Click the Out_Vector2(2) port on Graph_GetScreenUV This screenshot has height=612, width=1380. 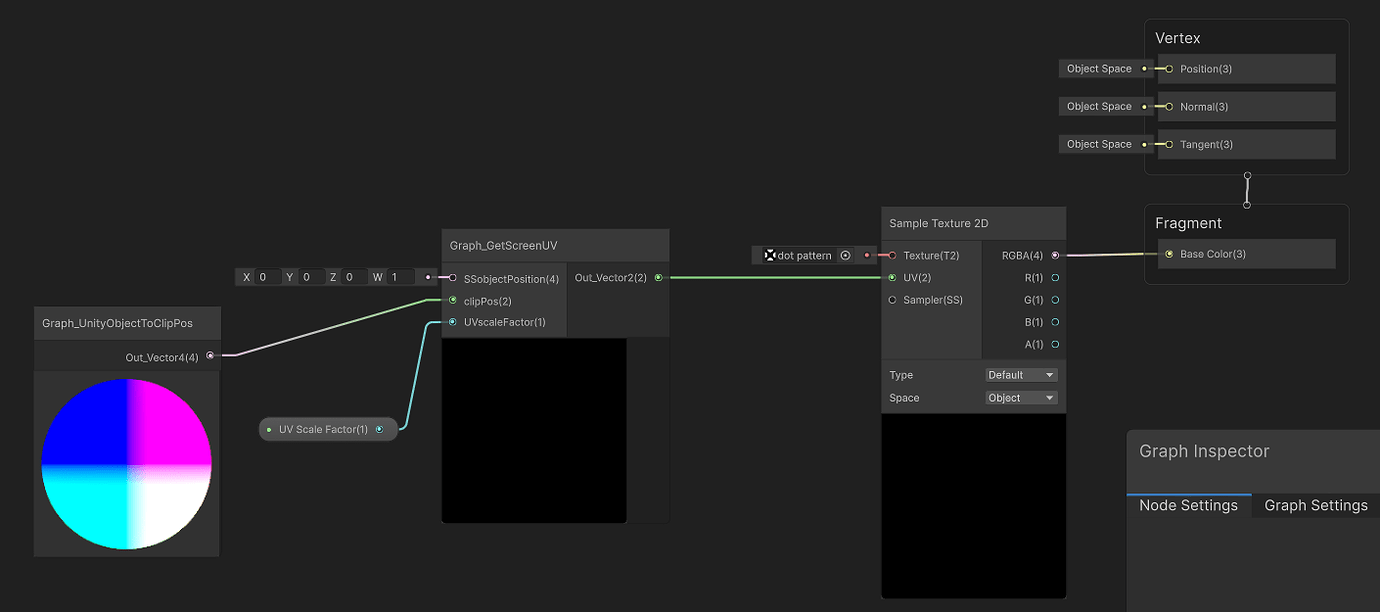pyautogui.click(x=658, y=277)
